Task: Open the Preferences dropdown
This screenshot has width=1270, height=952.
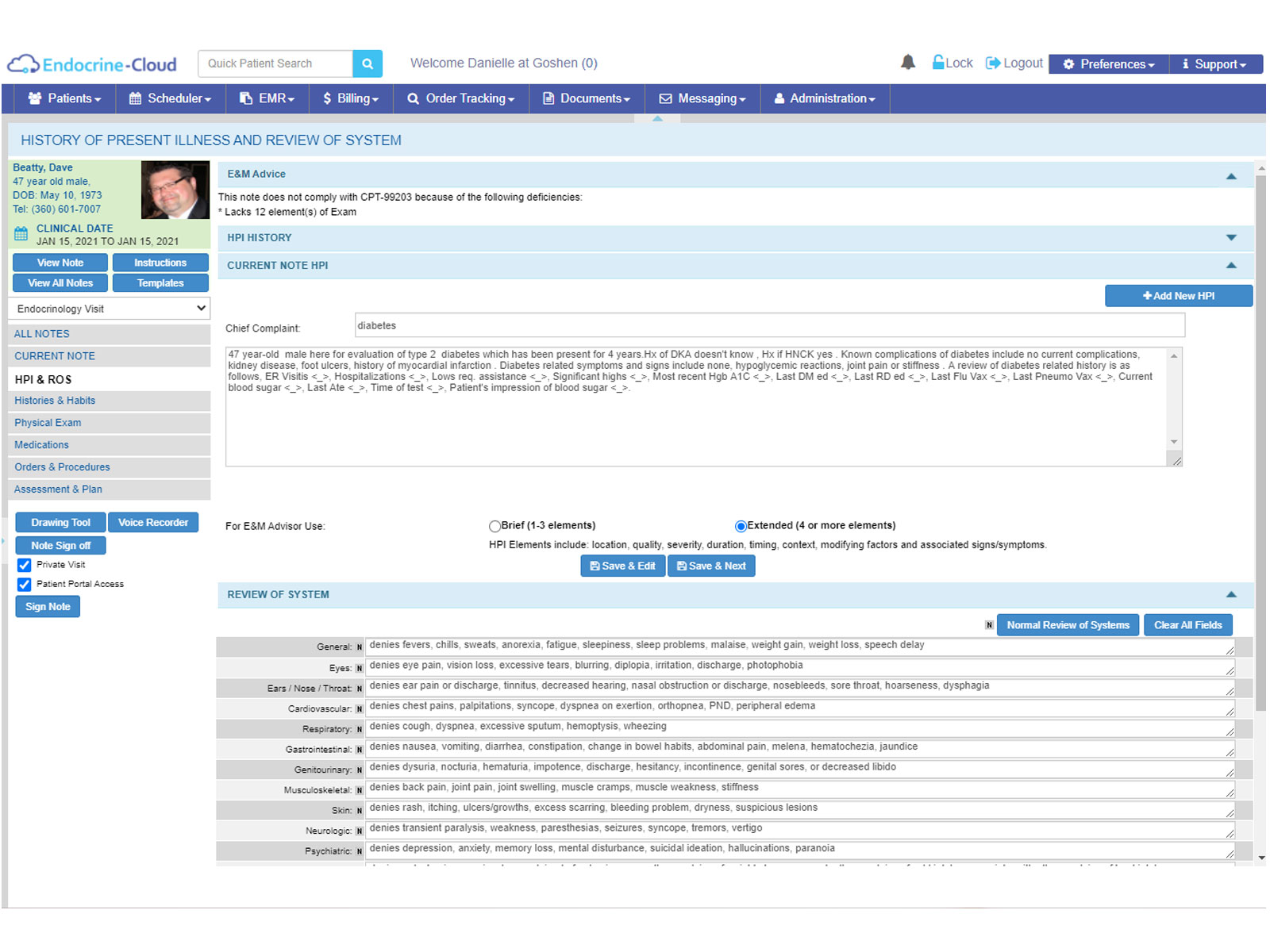Action: tap(1108, 64)
